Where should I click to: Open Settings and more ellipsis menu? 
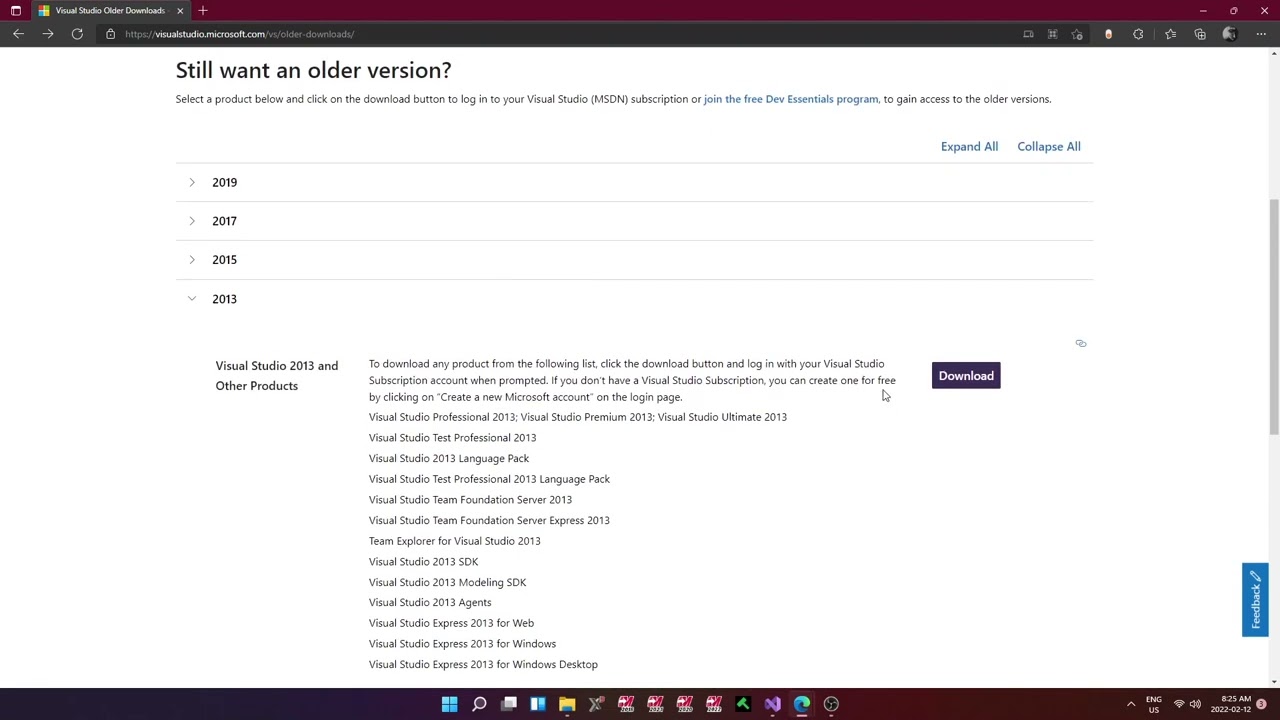point(1261,34)
